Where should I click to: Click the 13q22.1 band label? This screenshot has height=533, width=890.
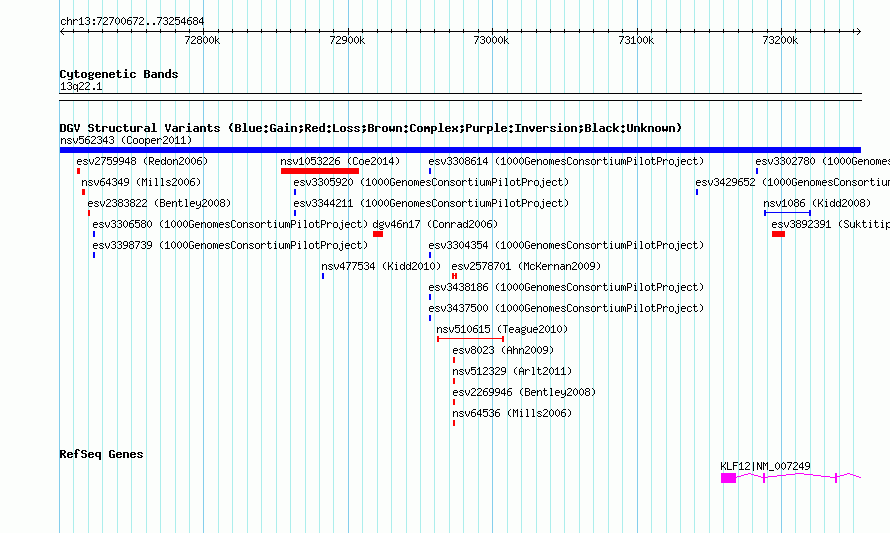81,86
